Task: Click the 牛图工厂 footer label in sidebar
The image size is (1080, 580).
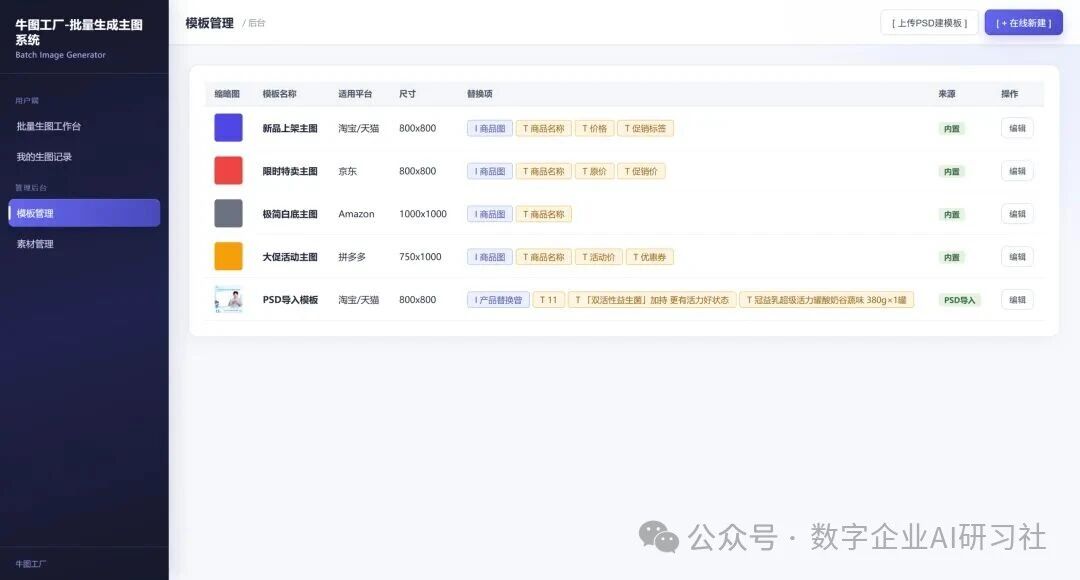Action: coord(31,564)
